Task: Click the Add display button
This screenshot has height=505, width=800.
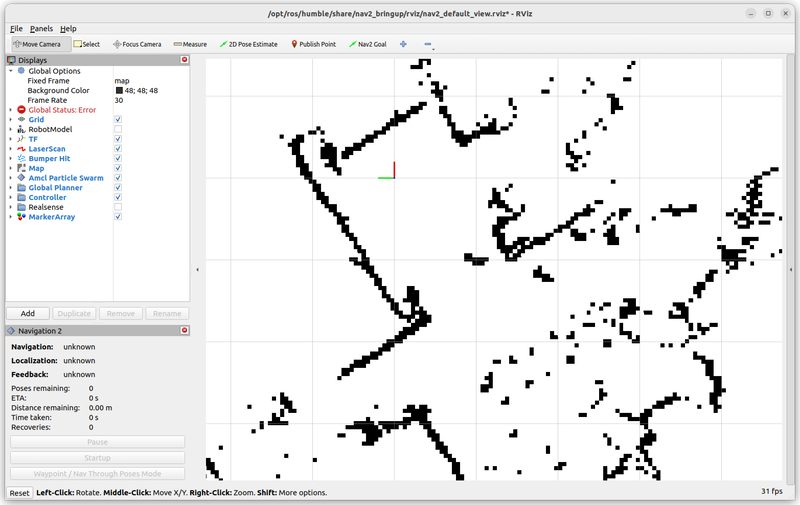Action: (28, 313)
